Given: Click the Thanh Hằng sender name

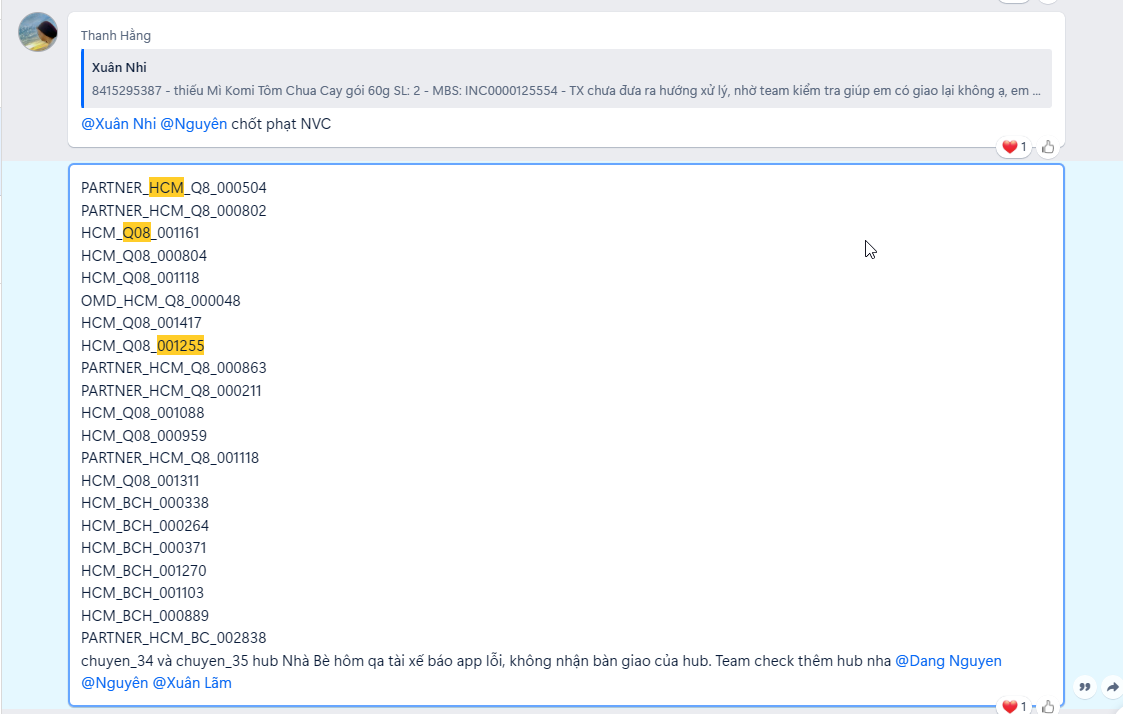Looking at the screenshot, I should pyautogui.click(x=116, y=35).
